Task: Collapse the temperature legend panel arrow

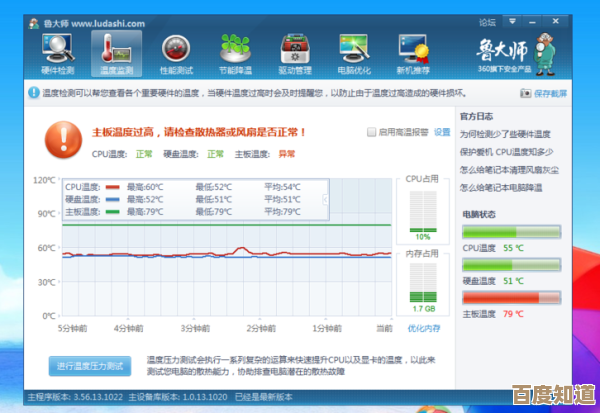Action: (x=324, y=198)
